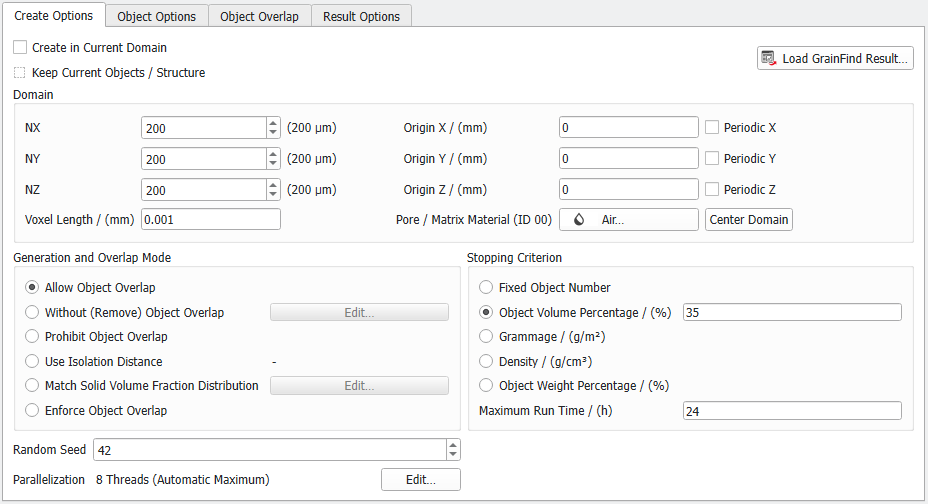
Task: Choose Match Solid Volume Fraction Distribution
Action: point(32,386)
